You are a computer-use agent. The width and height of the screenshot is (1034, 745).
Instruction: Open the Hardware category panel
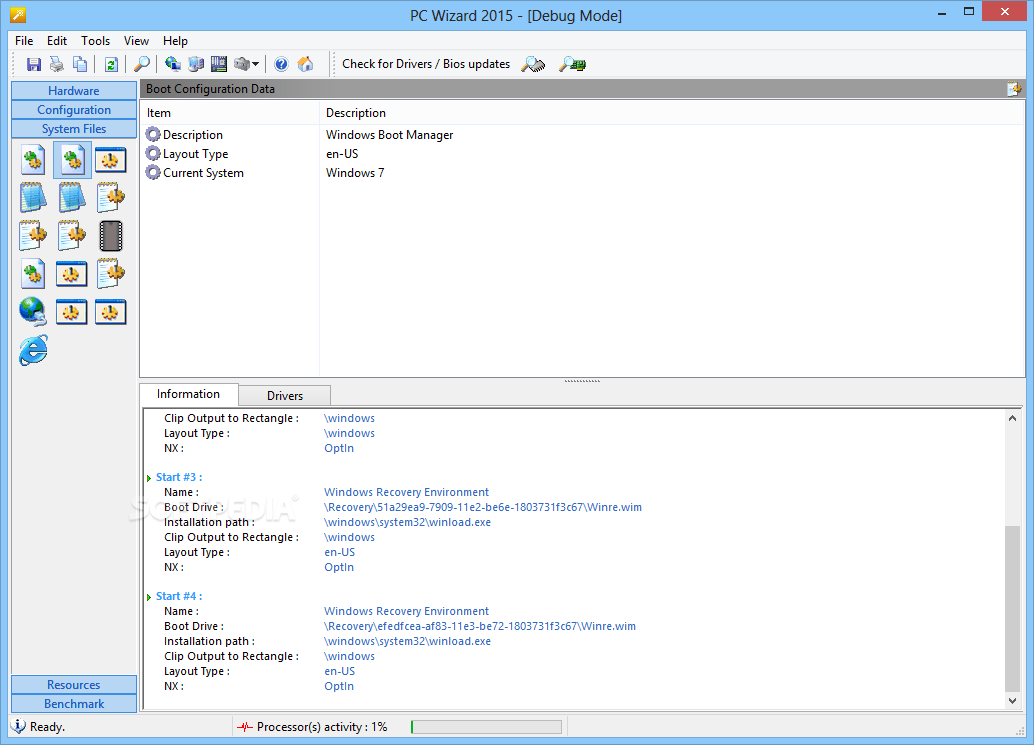point(74,90)
